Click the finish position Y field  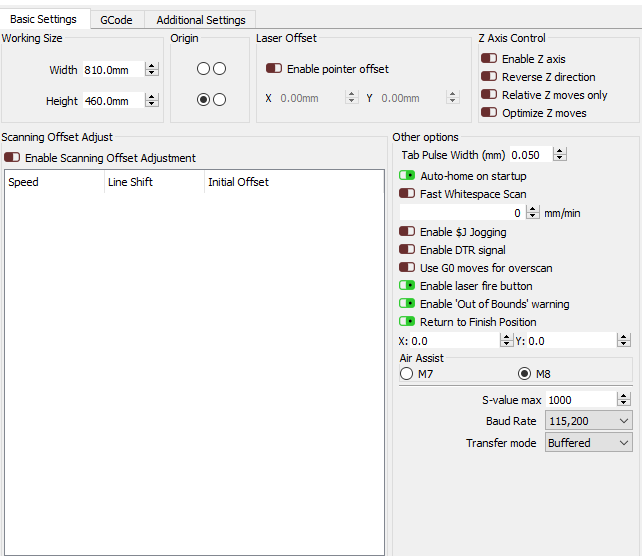tap(572, 341)
